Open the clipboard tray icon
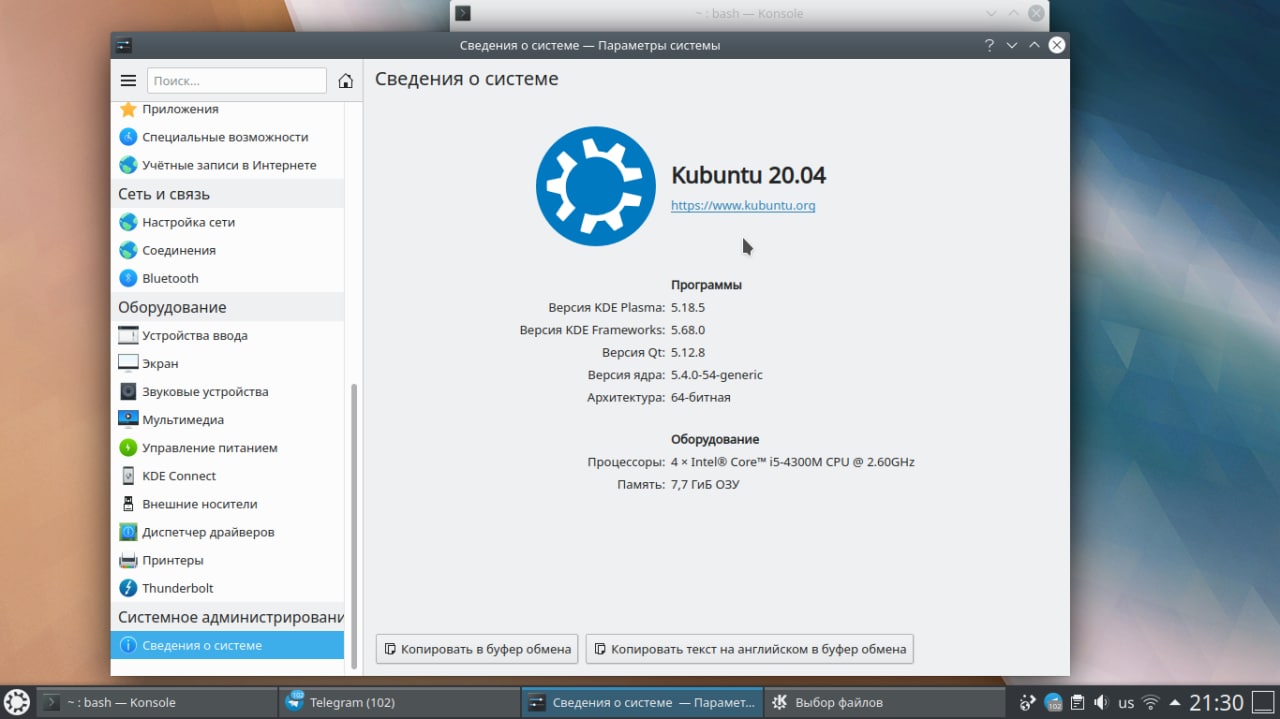Image resolution: width=1280 pixels, height=719 pixels. pos(1077,703)
